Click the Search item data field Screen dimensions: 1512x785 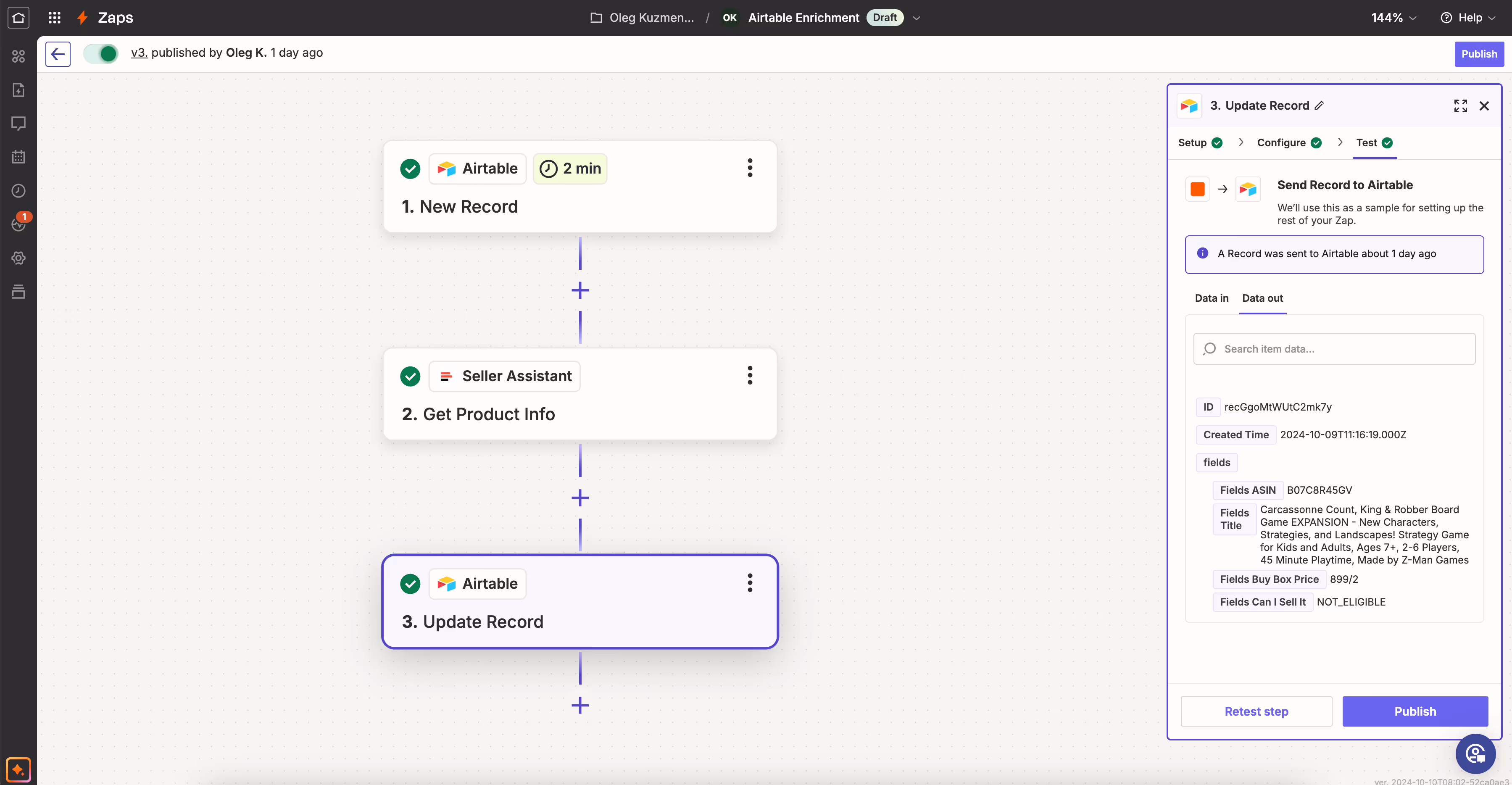tap(1333, 348)
